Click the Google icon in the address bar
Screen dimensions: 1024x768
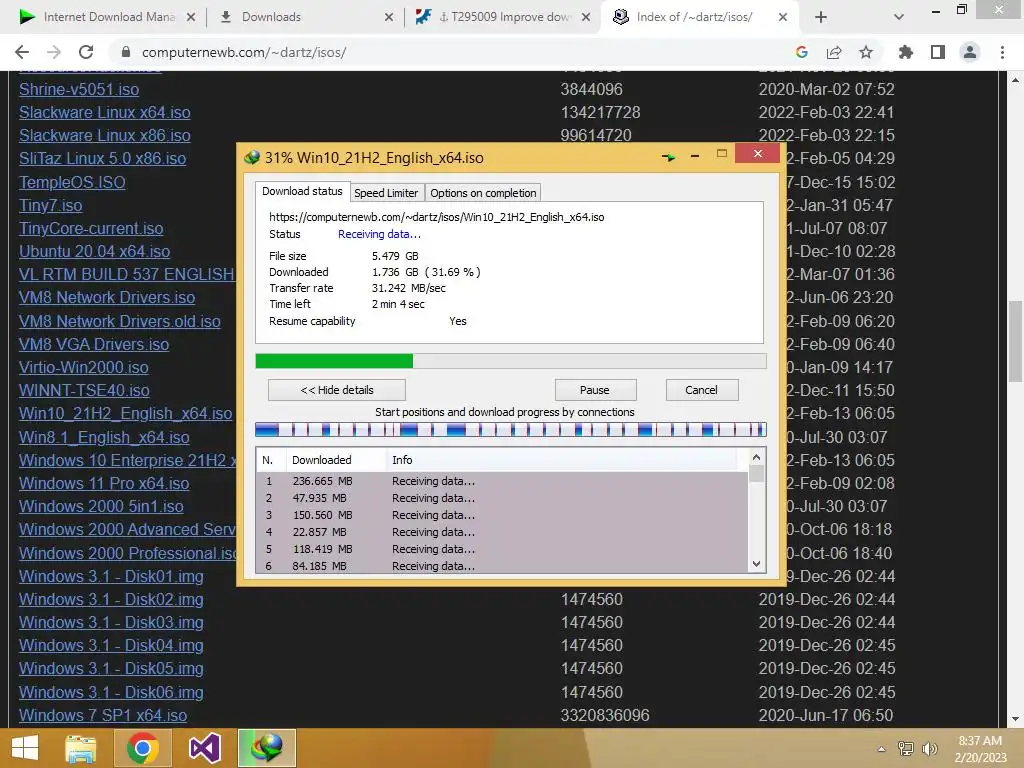(801, 52)
